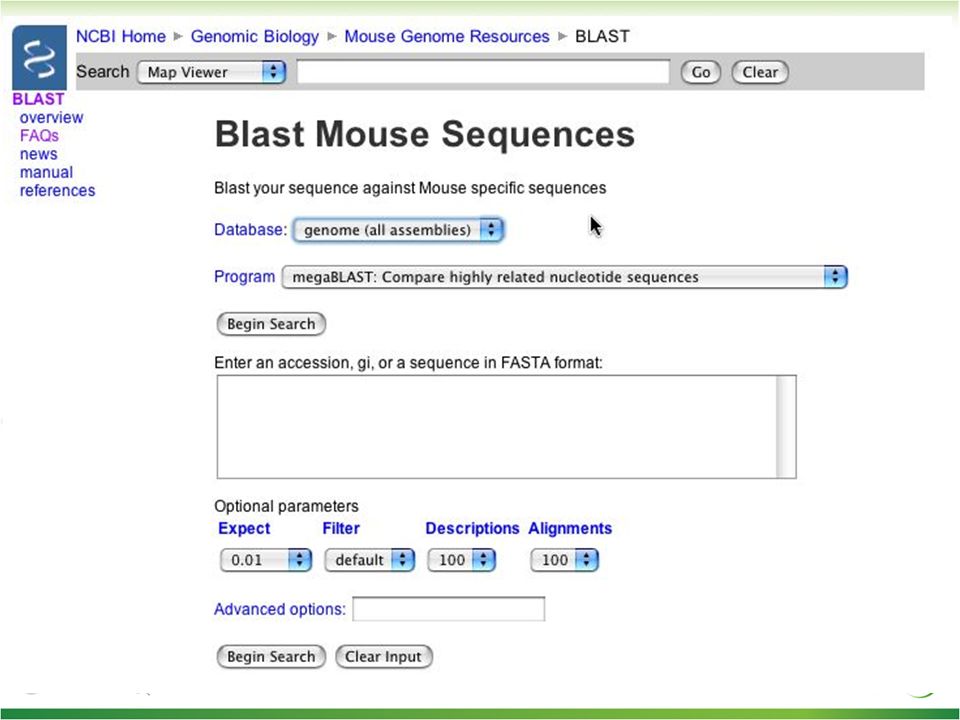Open the NCBI Home breadcrumb link
This screenshot has width=960, height=720.
(121, 36)
